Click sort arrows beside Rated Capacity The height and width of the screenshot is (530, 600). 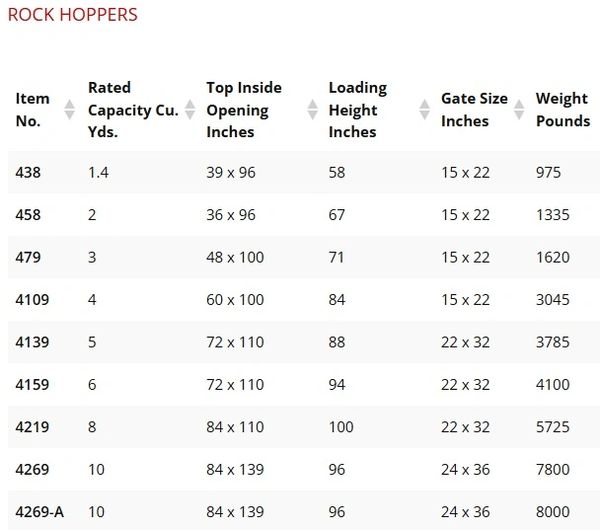tap(187, 110)
